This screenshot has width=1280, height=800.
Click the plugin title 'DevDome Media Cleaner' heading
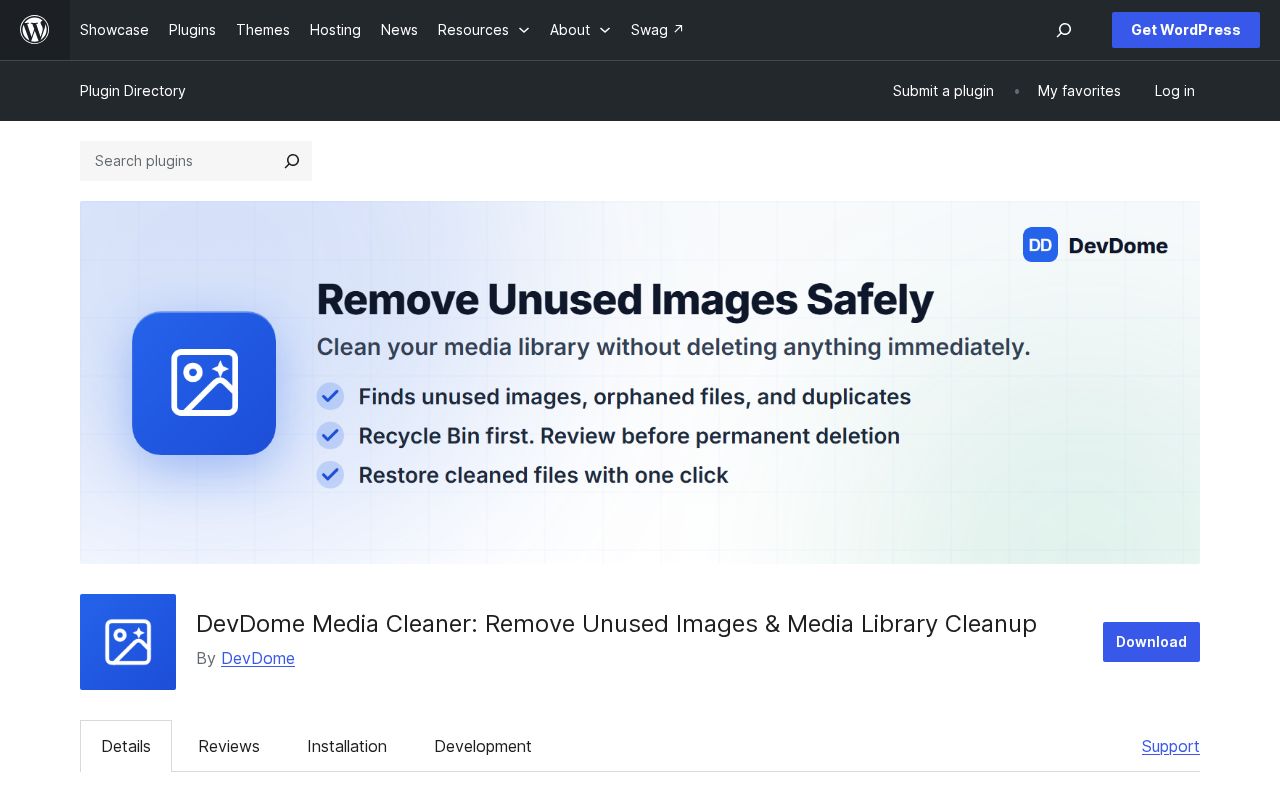(616, 624)
